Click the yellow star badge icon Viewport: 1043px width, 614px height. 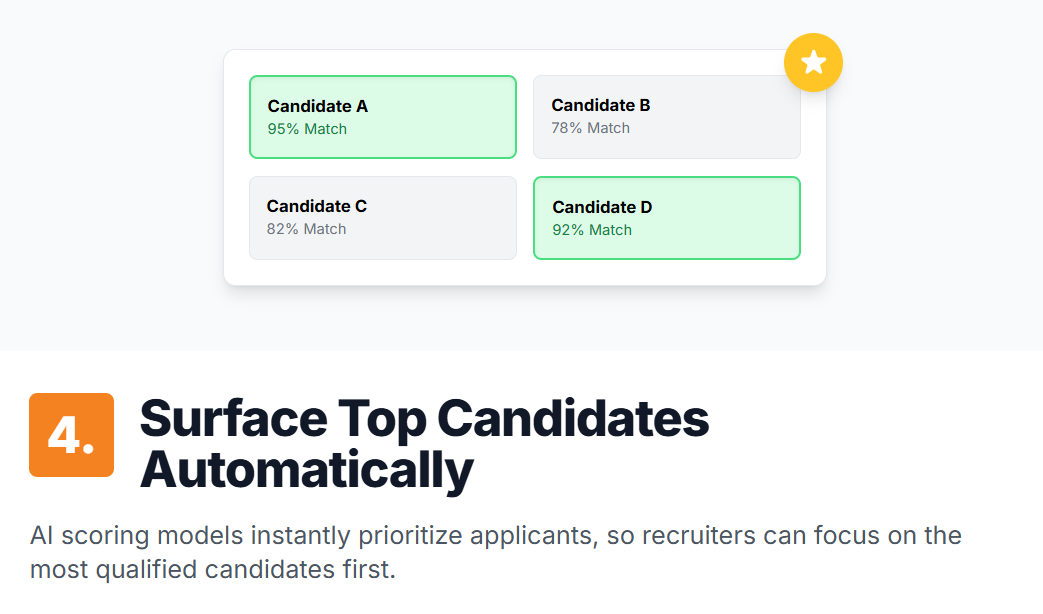(813, 63)
